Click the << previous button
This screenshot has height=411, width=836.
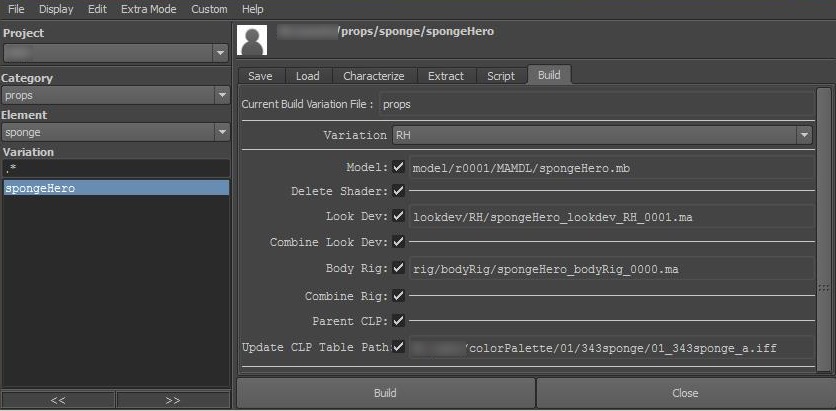(x=58, y=400)
